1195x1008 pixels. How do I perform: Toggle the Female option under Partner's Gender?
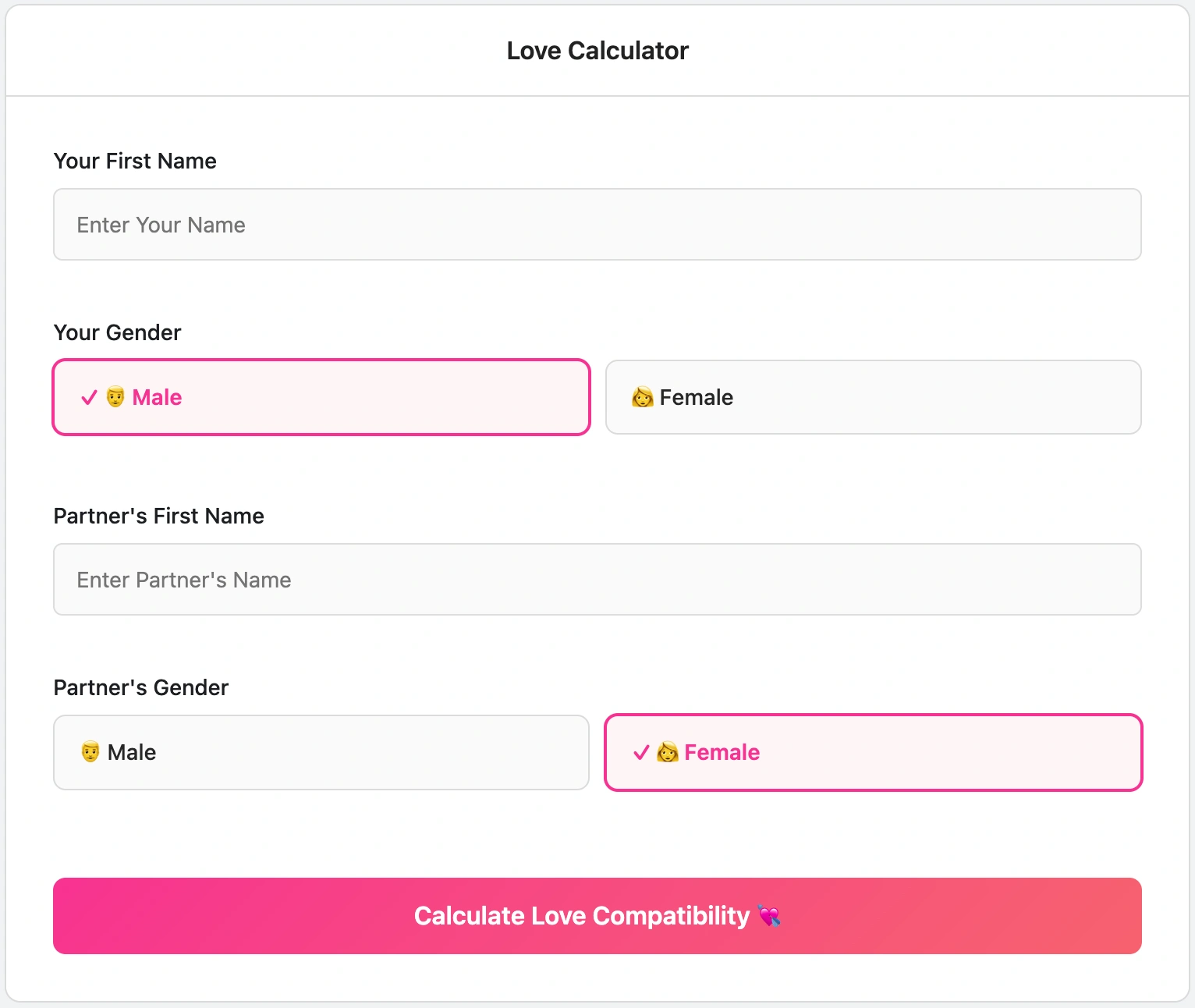pyautogui.click(x=873, y=752)
